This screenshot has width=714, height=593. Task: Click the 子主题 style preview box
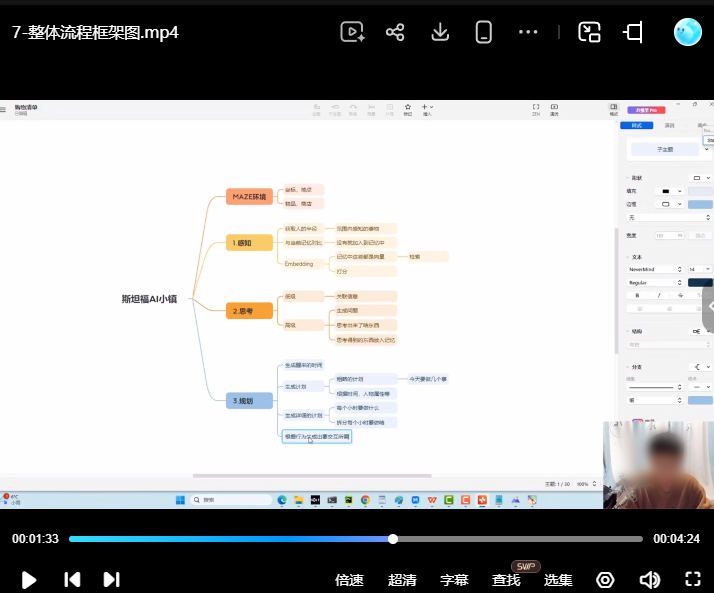665,149
